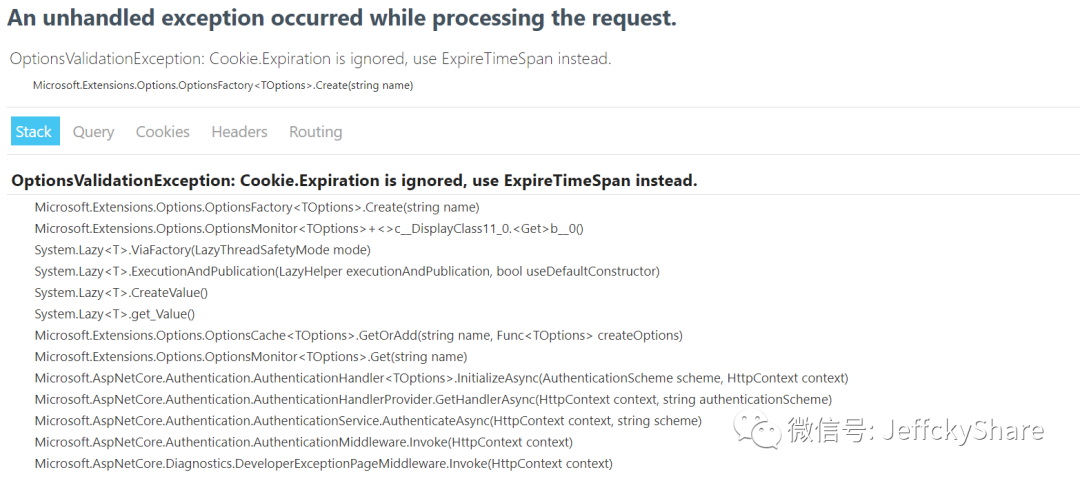Click the AuthenticationHandler InitializeAsync stack frame
Screen dimensions: 1080x481
(x=442, y=378)
